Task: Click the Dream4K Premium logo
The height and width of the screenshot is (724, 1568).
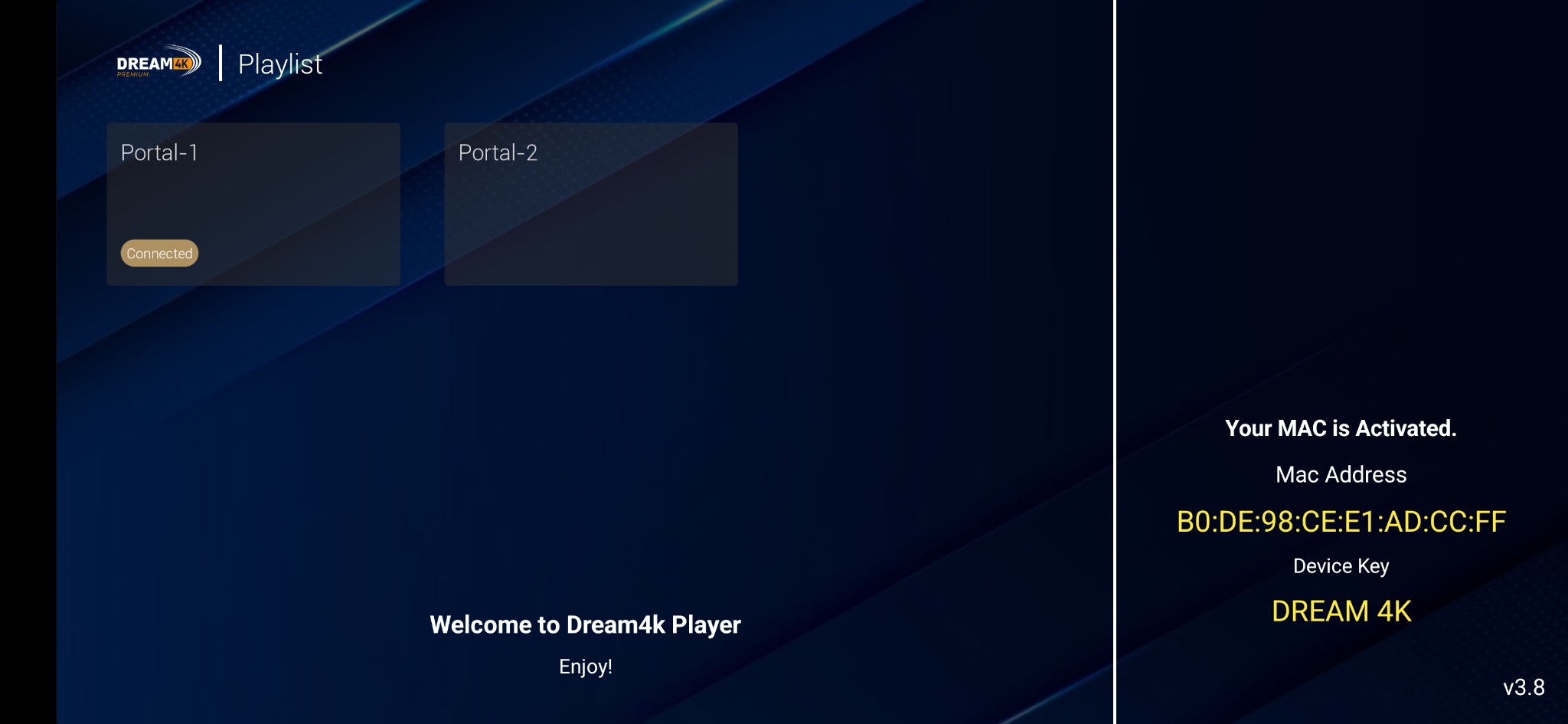Action: pos(158,63)
